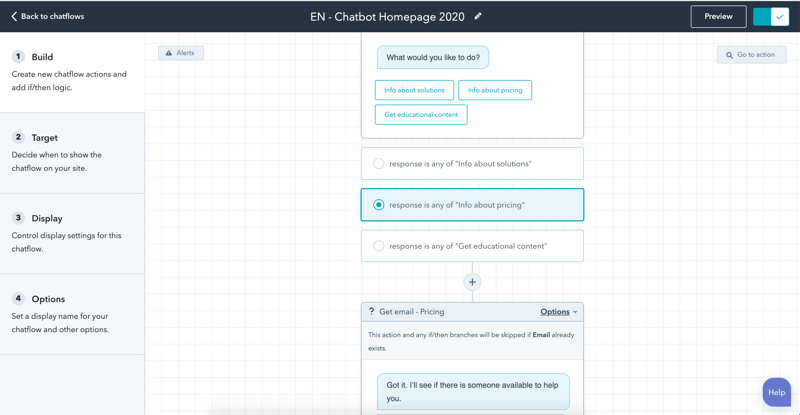Screen dimensions: 800x415
Task: Click text "Control display settings for this chatflow."
Action: tap(66, 242)
